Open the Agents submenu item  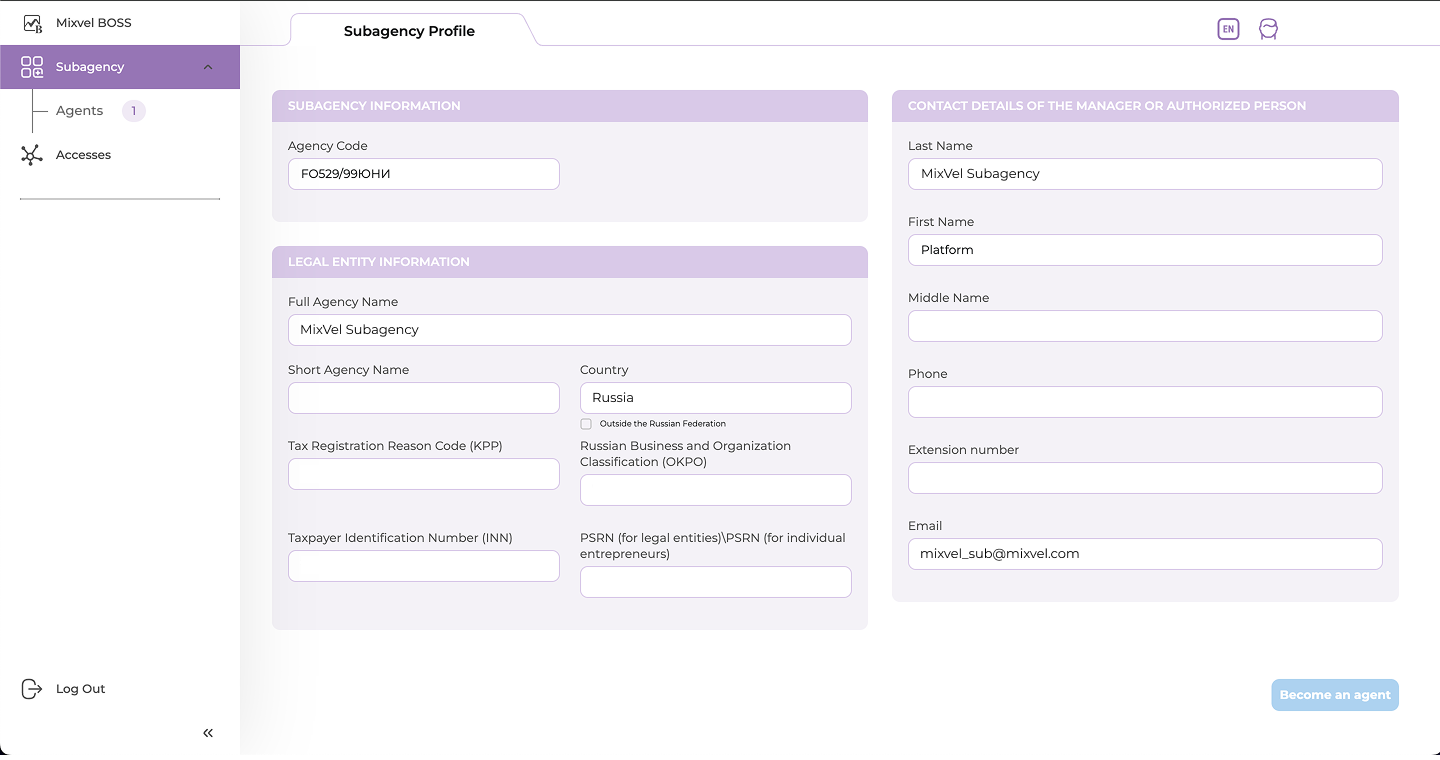pos(79,111)
